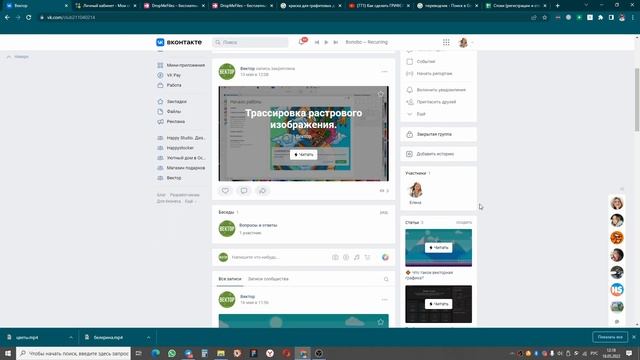Click the VK search field

pos(250,42)
